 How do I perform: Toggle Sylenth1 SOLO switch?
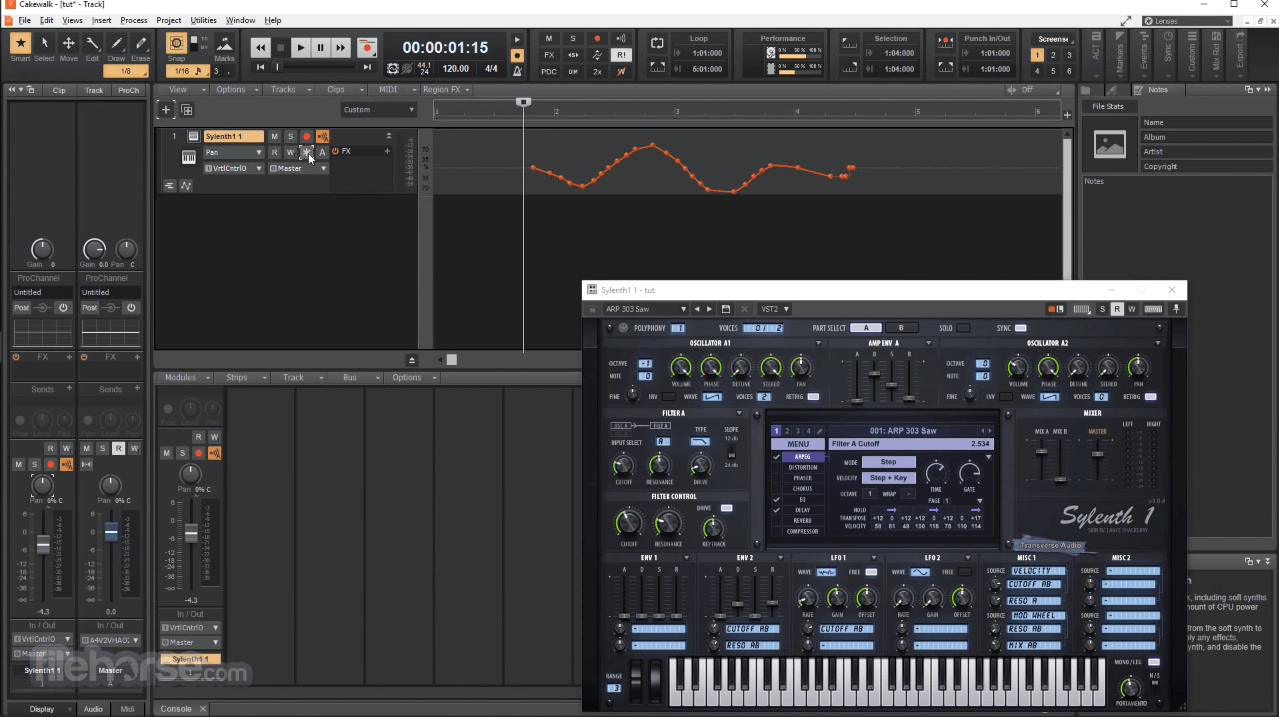(963, 328)
